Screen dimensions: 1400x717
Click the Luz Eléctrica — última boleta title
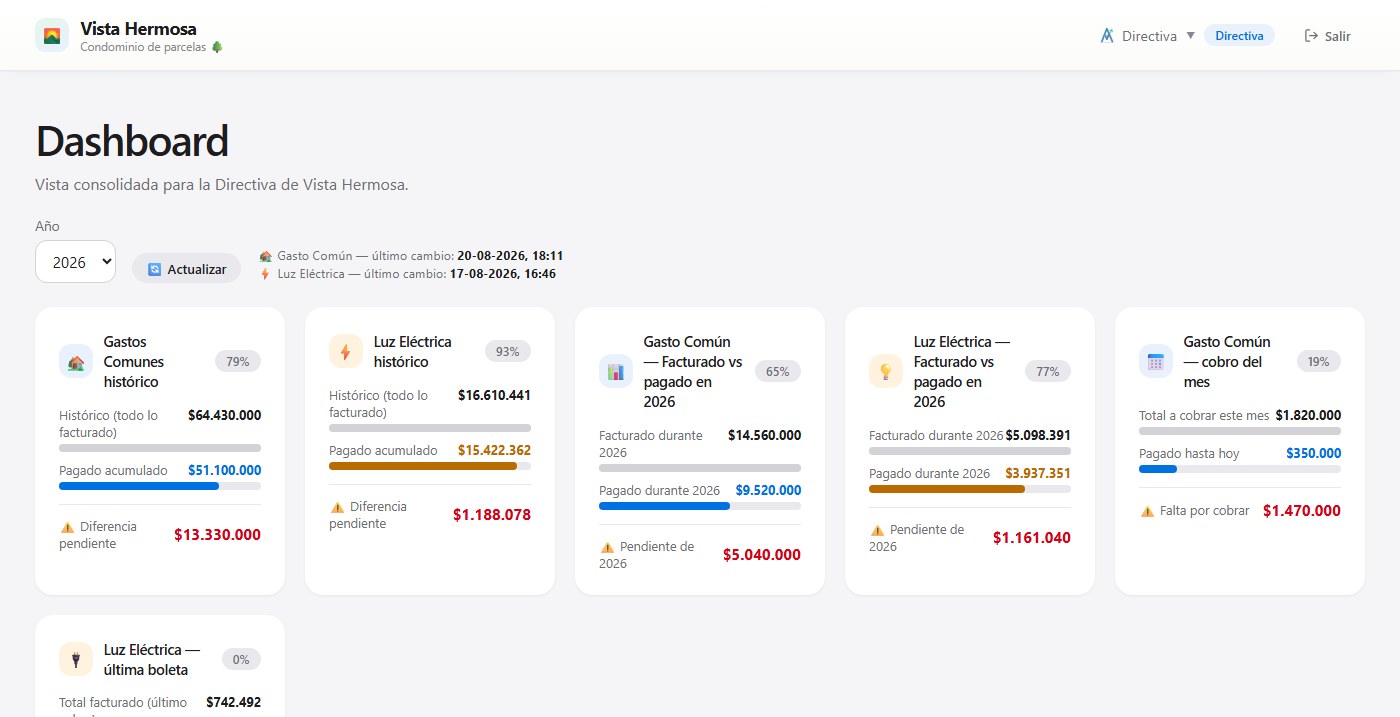[x=152, y=660]
